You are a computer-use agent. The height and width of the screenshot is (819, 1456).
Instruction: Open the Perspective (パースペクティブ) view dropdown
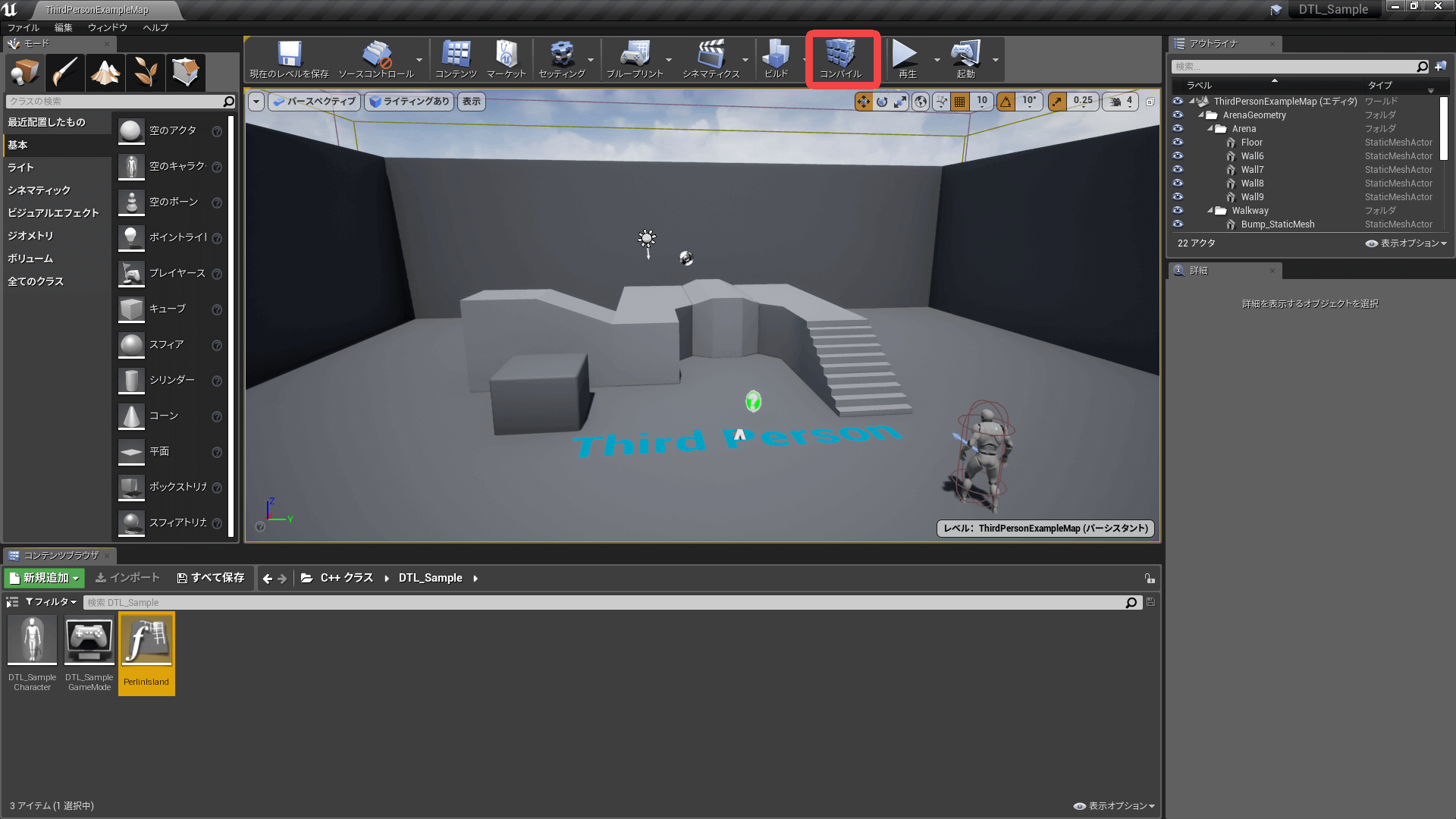[313, 102]
